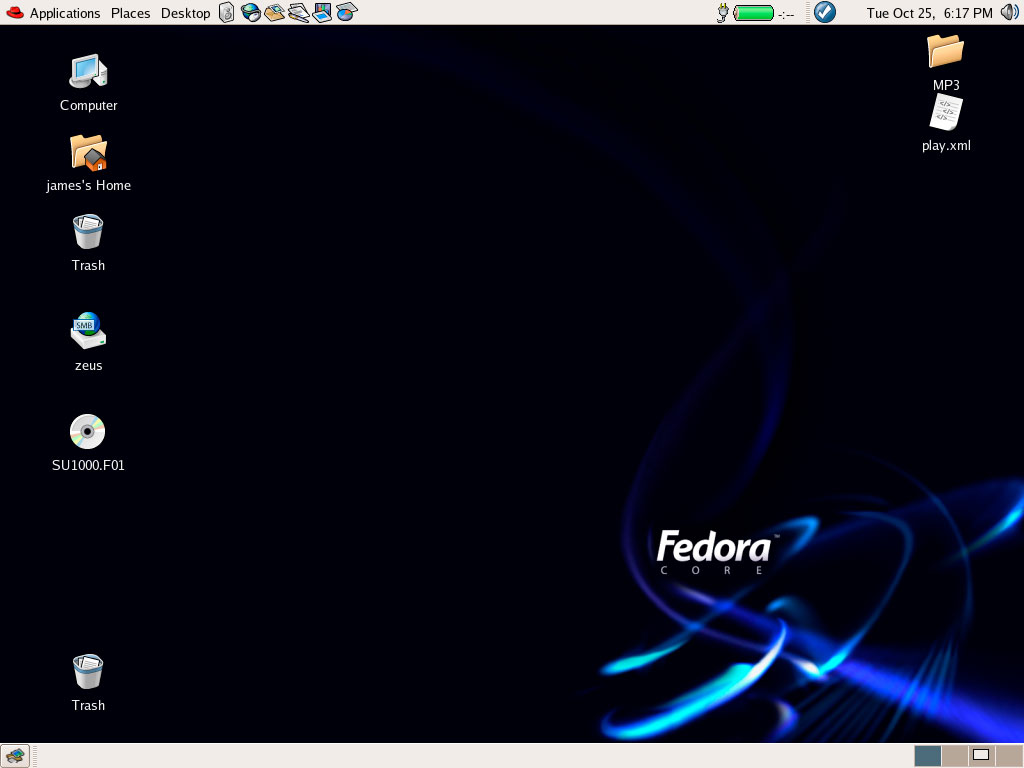Select the james's Home folder icon
The image size is (1024, 768).
pyautogui.click(x=88, y=152)
